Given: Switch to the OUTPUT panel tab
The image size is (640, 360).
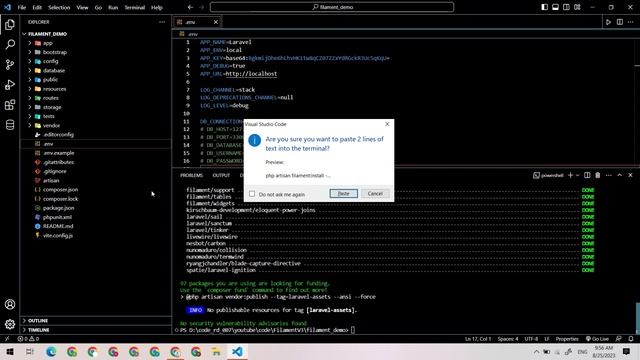Looking at the screenshot, I should pyautogui.click(x=221, y=175).
